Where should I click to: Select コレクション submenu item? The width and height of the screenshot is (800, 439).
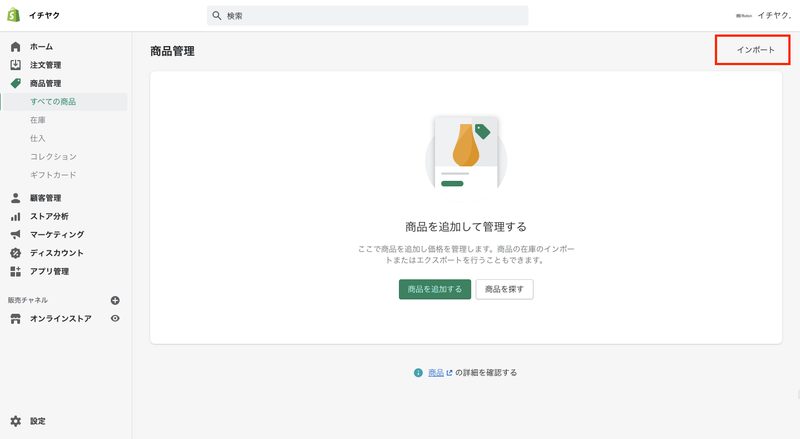53,157
